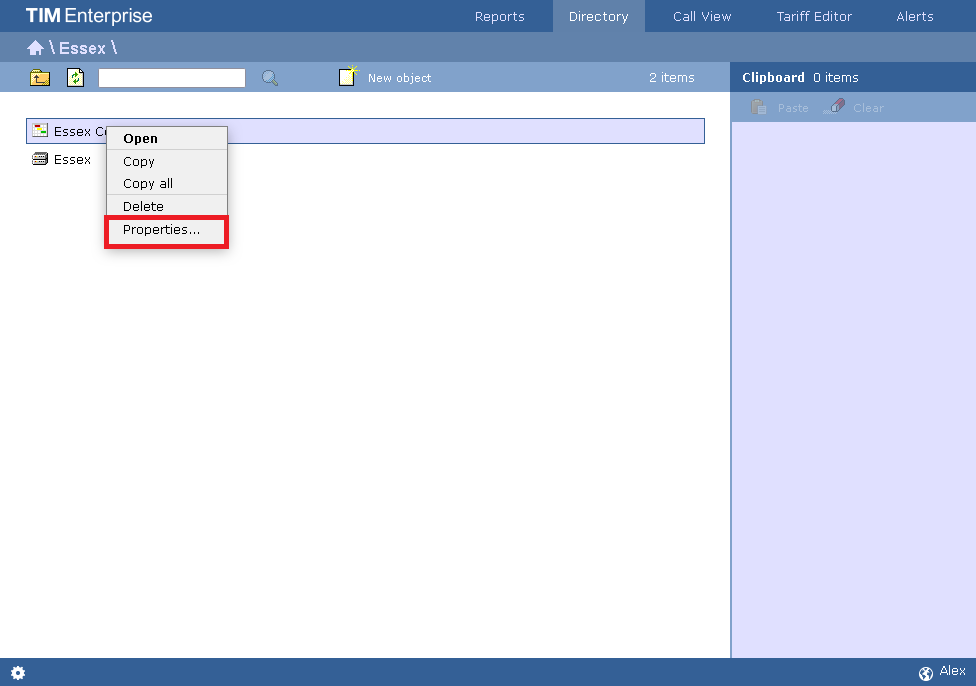Choose Properties... from context menu

click(161, 230)
